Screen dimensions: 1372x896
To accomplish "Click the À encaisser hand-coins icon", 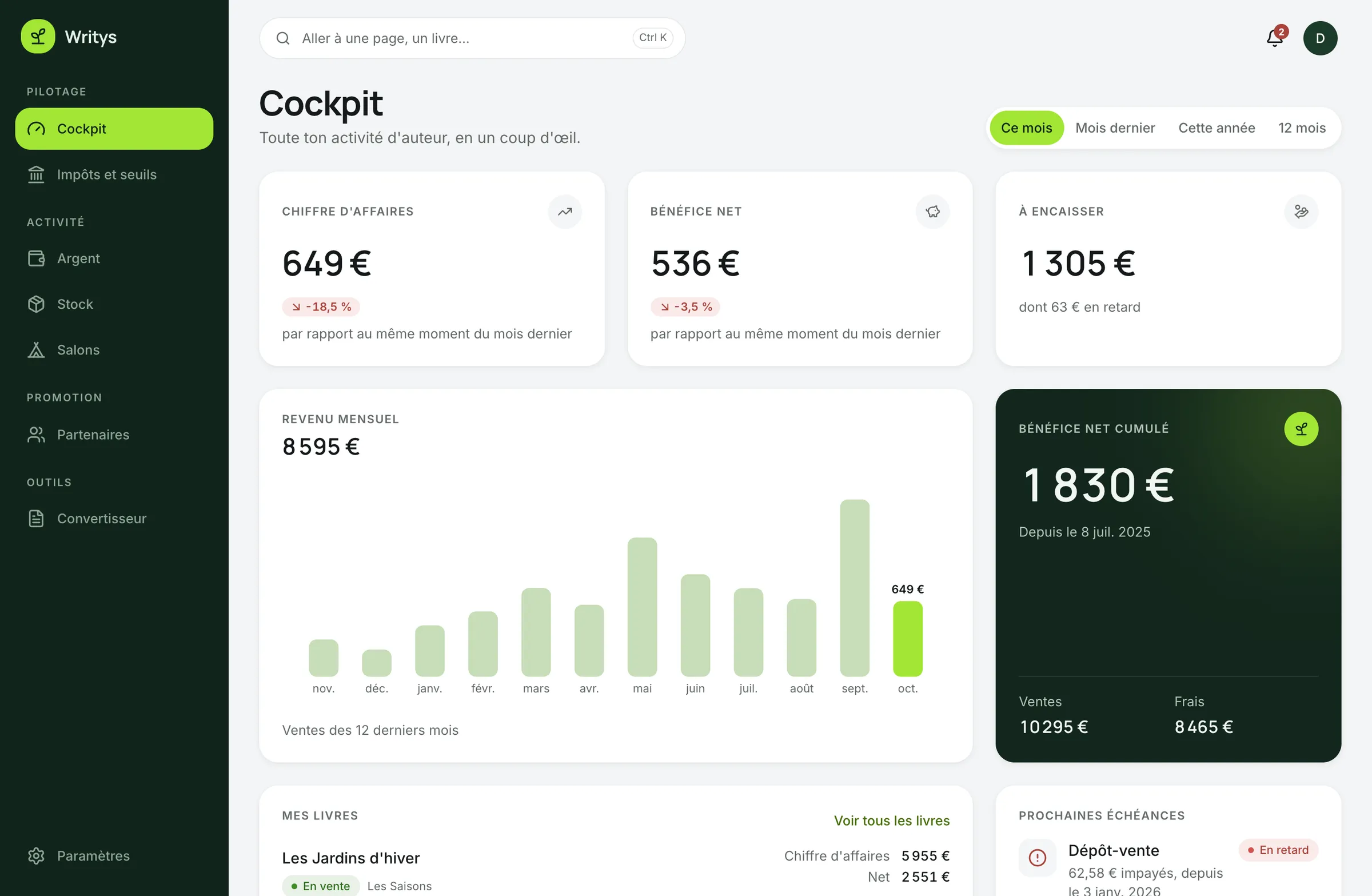I will coord(1301,212).
